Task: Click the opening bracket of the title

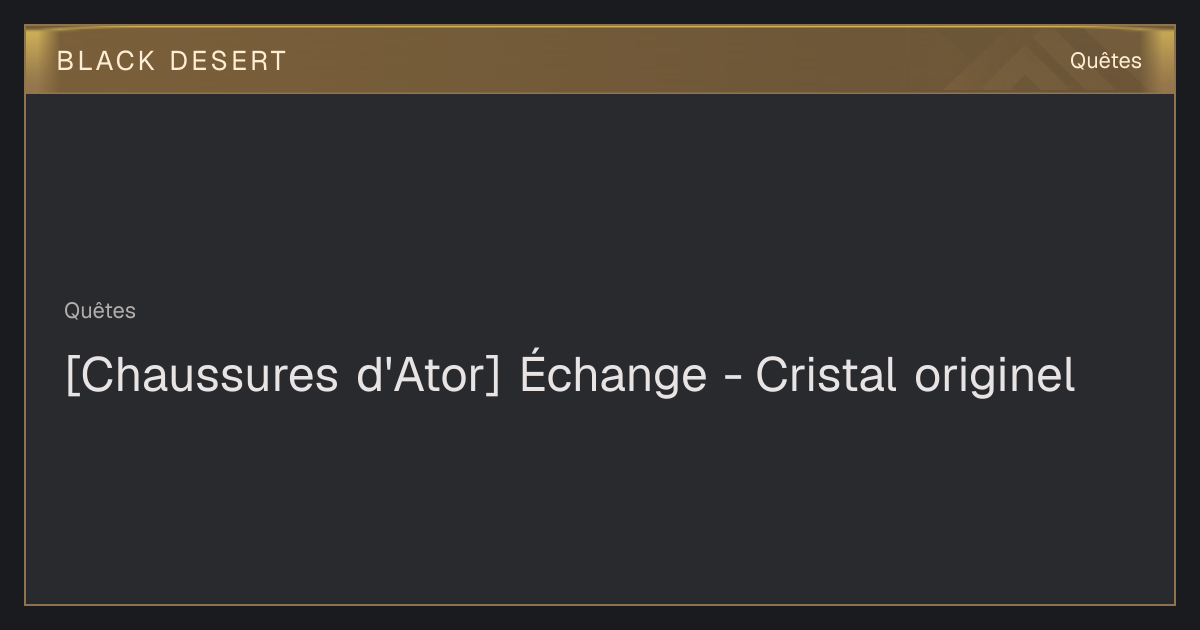Action: pos(71,376)
